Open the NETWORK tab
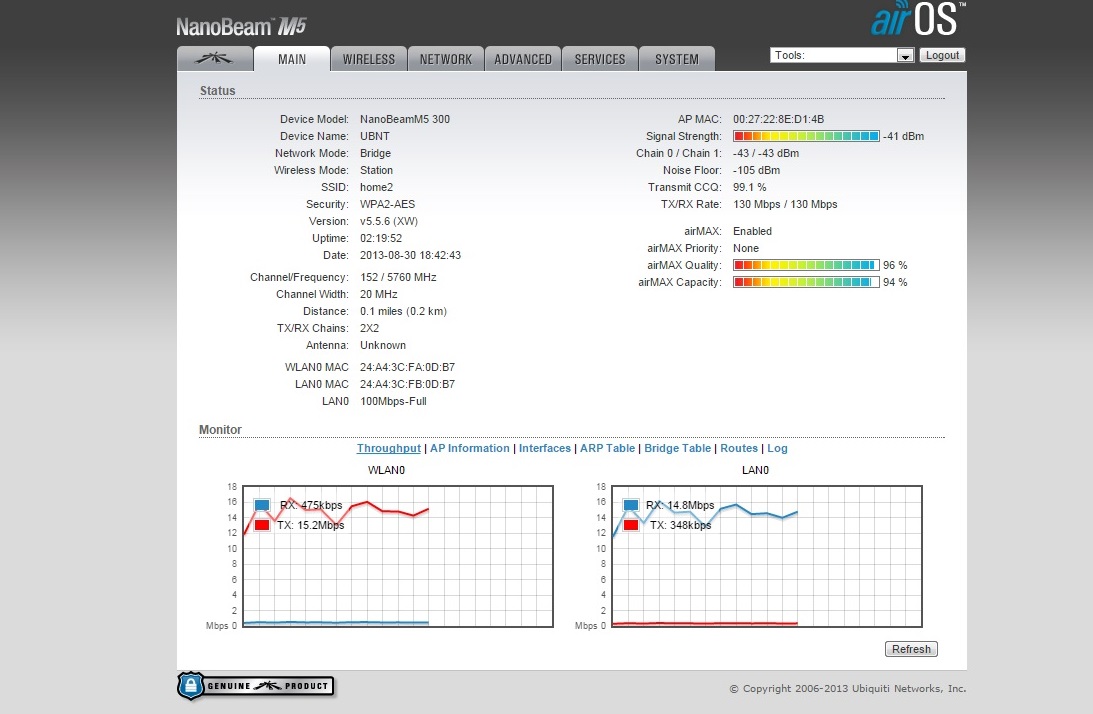Viewport: 1093px width, 714px height. coord(445,59)
